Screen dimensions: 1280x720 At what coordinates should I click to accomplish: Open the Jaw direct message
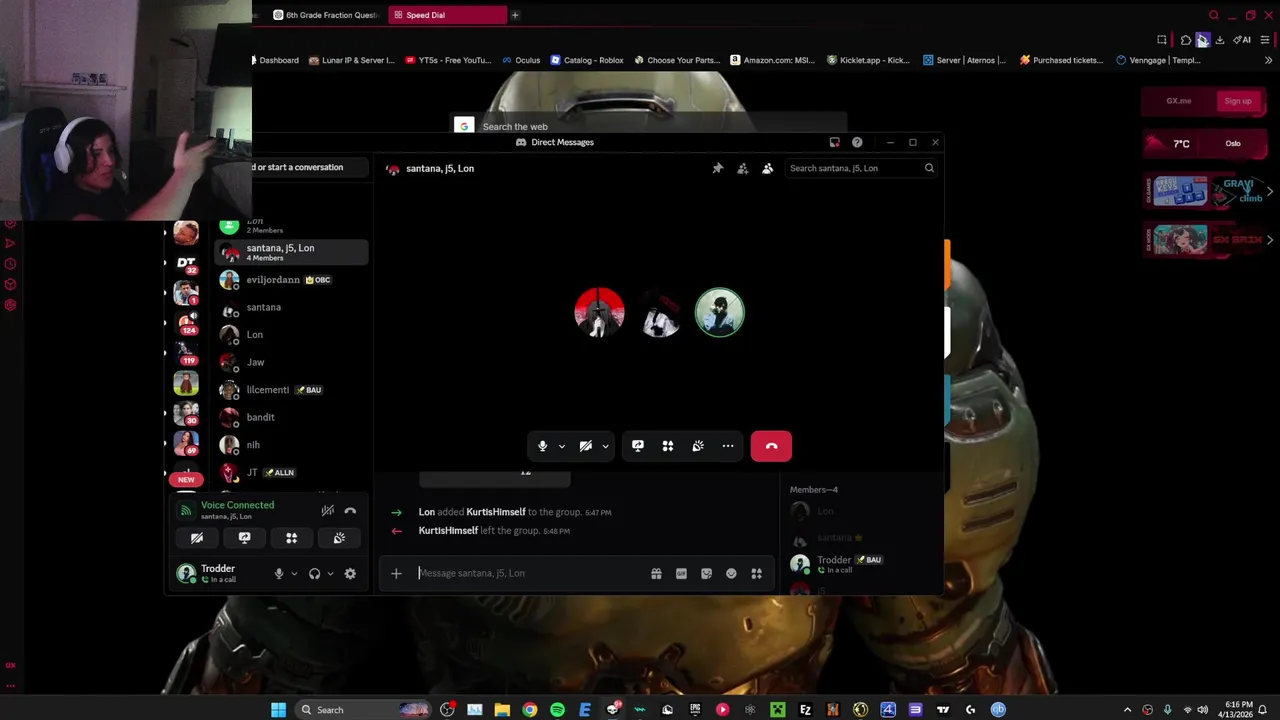(291, 362)
